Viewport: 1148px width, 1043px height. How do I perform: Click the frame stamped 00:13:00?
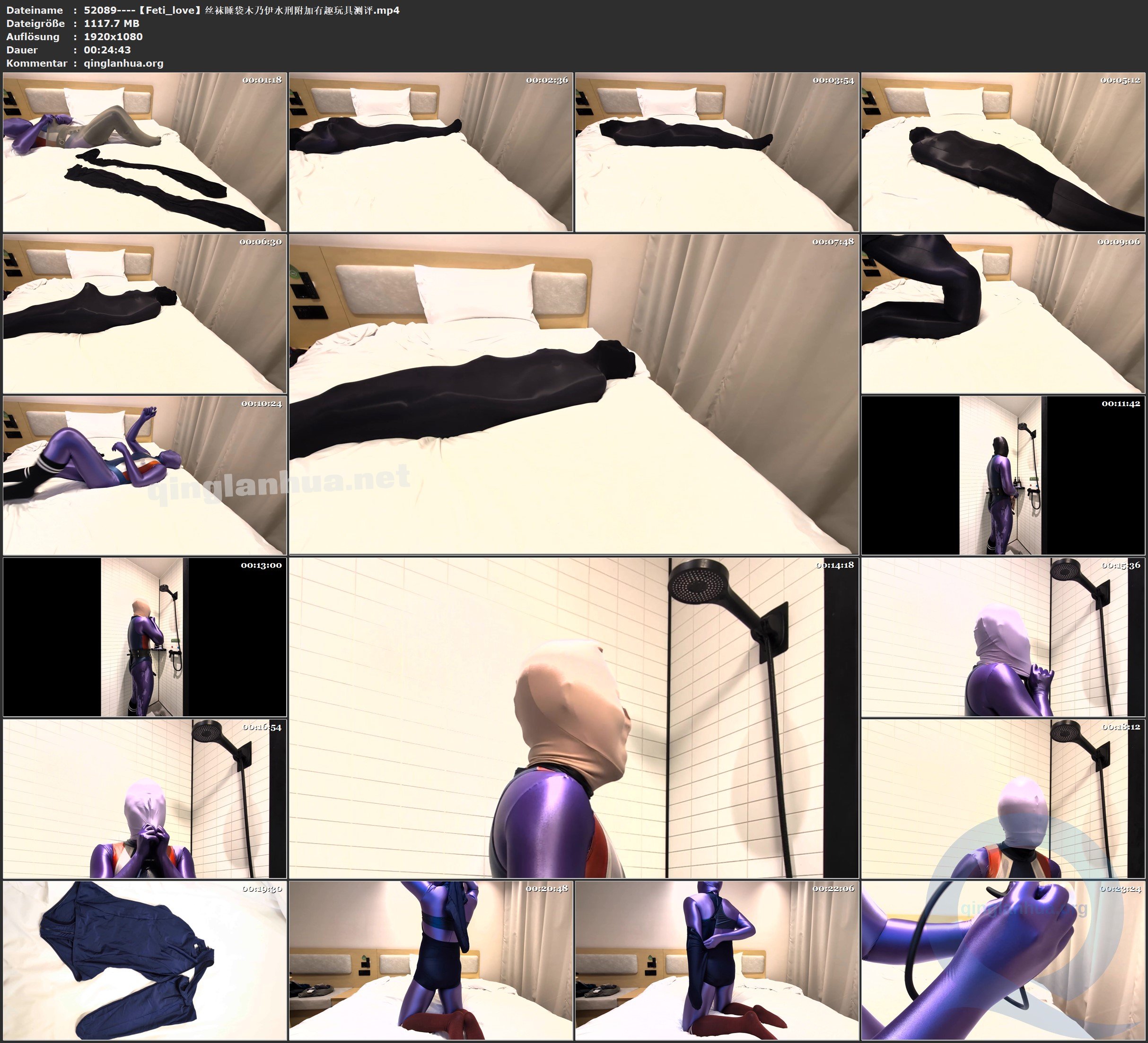pyautogui.click(x=145, y=637)
